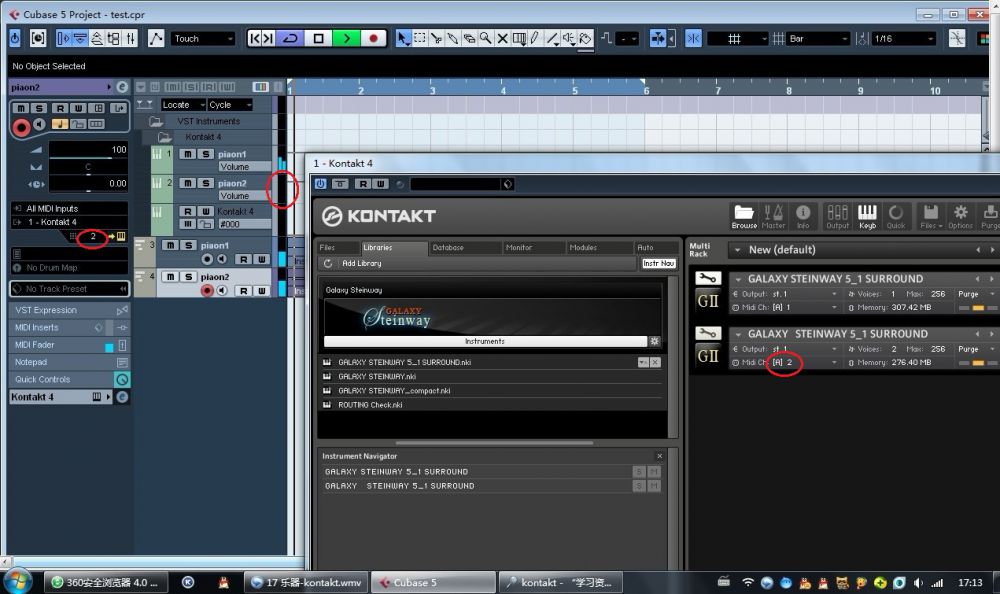1000x594 pixels.
Task: Toggle Kontakt on-screen Keyb keyboard
Action: coord(867,215)
